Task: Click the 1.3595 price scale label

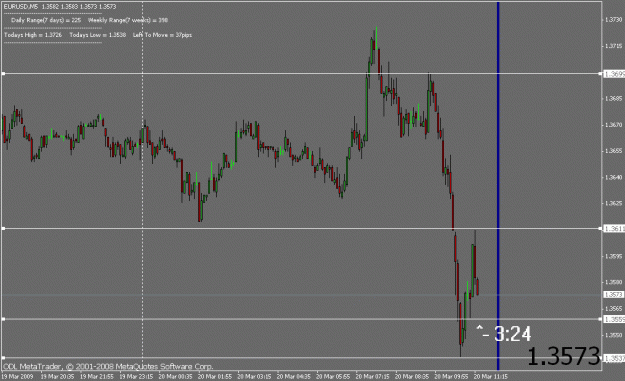Action: pos(613,256)
